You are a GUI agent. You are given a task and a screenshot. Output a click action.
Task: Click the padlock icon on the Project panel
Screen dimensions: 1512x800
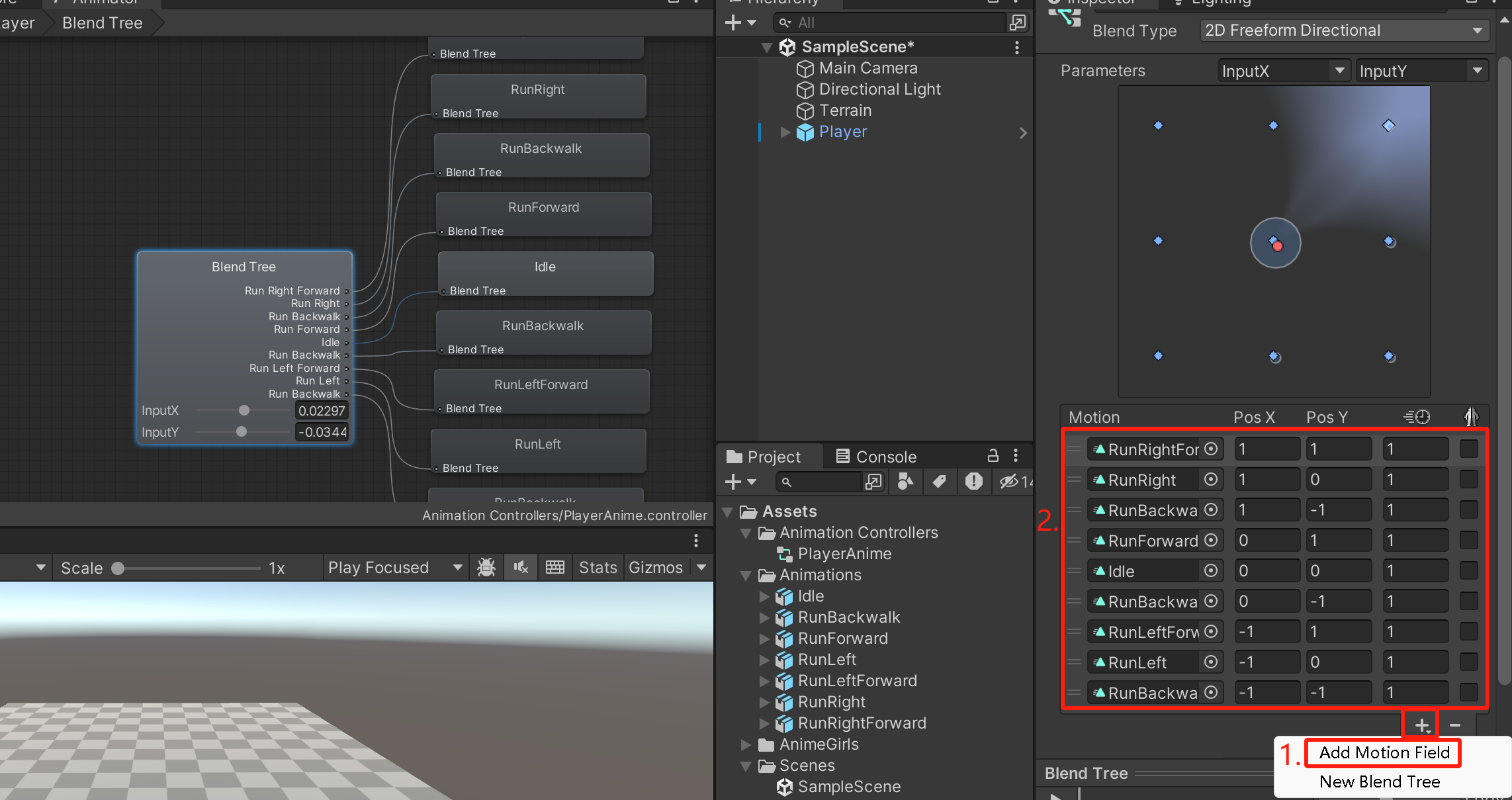click(x=993, y=455)
